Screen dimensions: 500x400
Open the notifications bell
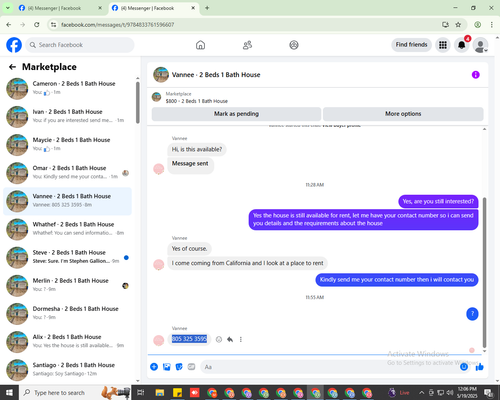(x=462, y=45)
